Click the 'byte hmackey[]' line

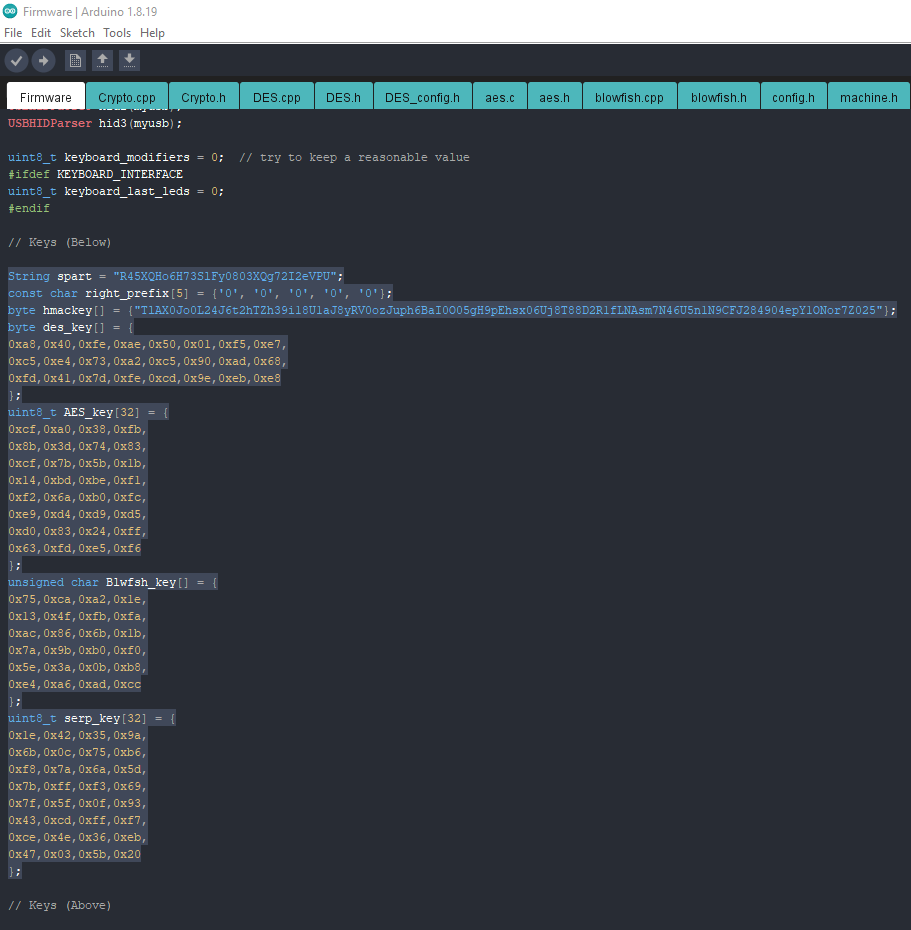coord(452,310)
